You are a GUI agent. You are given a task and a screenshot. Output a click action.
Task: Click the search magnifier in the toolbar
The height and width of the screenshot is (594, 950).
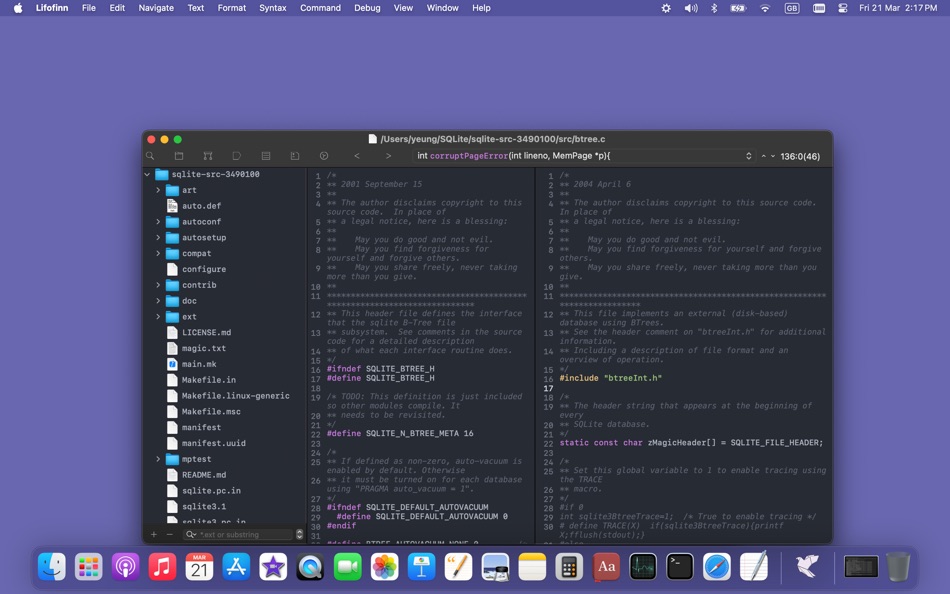pyautogui.click(x=150, y=156)
